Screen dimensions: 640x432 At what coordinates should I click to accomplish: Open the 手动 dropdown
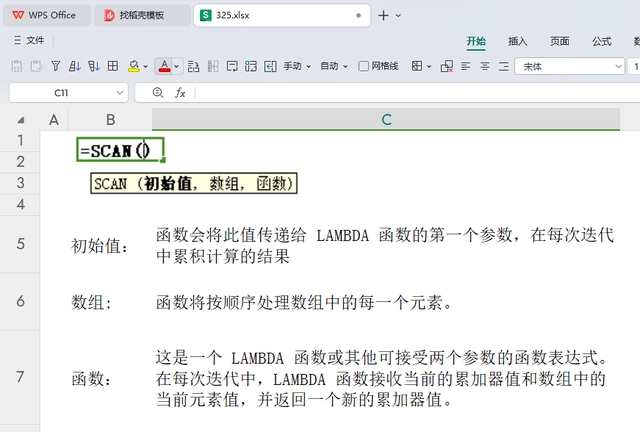tap(297, 66)
